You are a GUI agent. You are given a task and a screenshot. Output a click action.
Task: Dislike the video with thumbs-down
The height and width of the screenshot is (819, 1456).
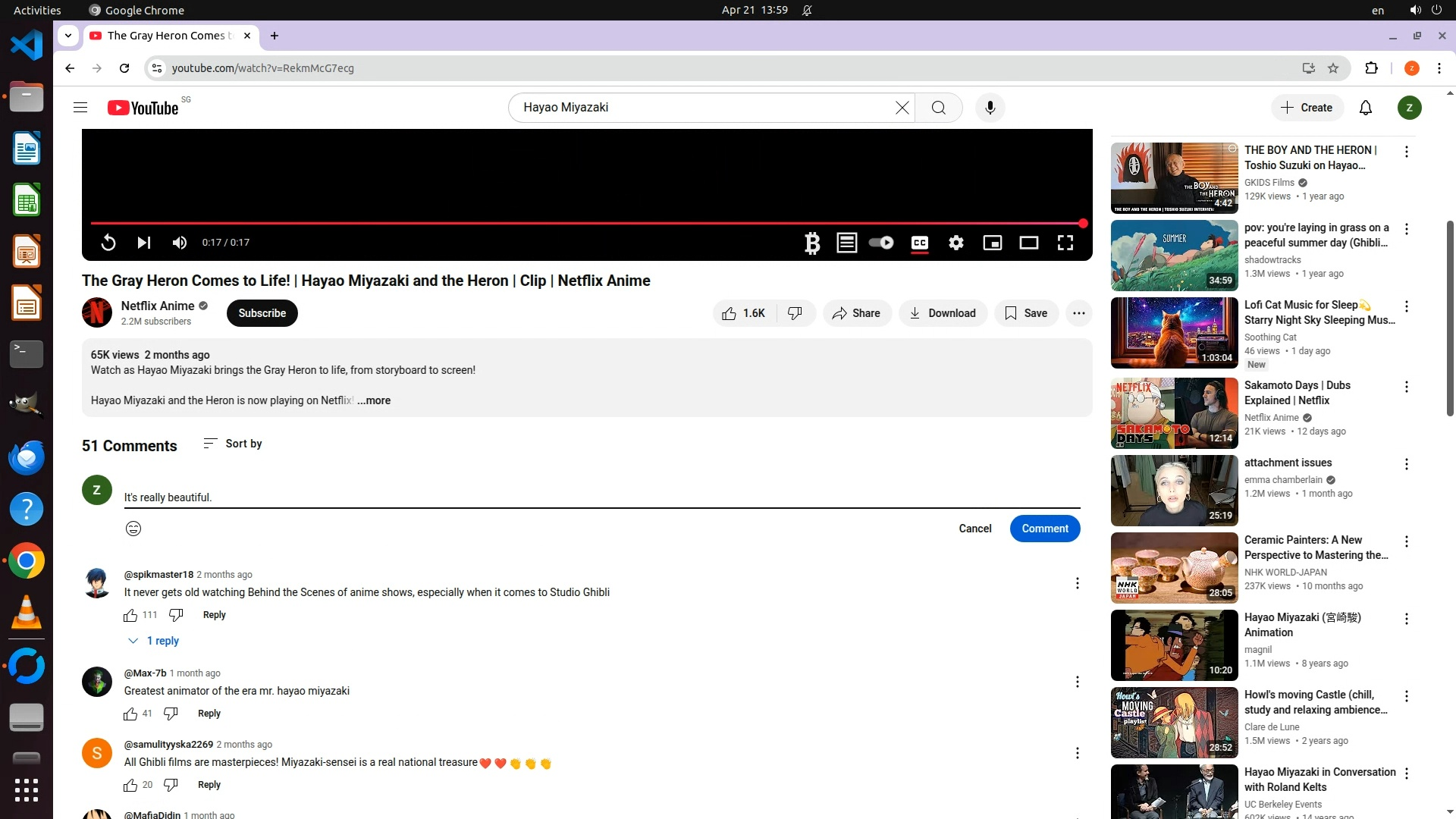tap(795, 313)
